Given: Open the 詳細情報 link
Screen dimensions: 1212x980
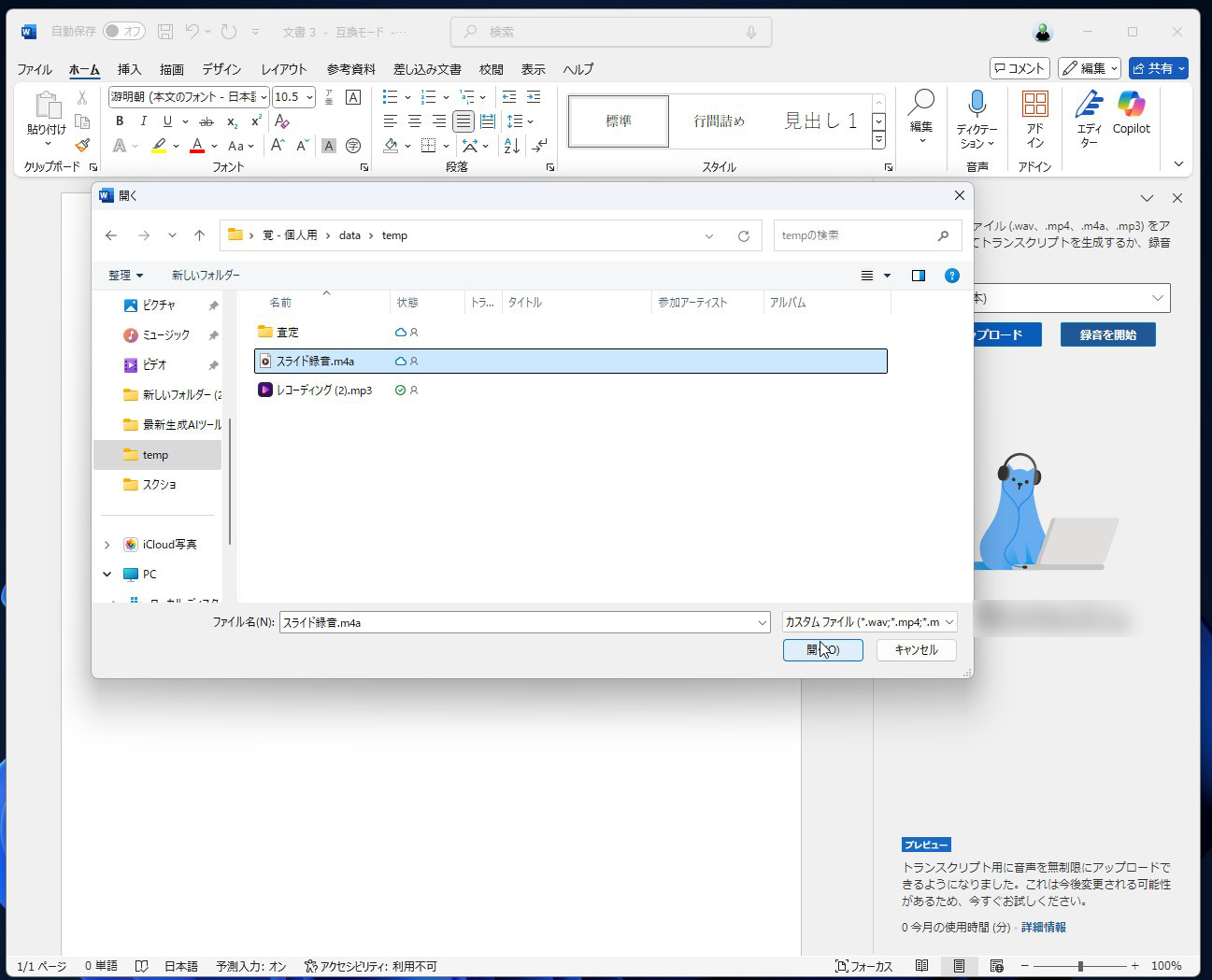Looking at the screenshot, I should [1043, 928].
